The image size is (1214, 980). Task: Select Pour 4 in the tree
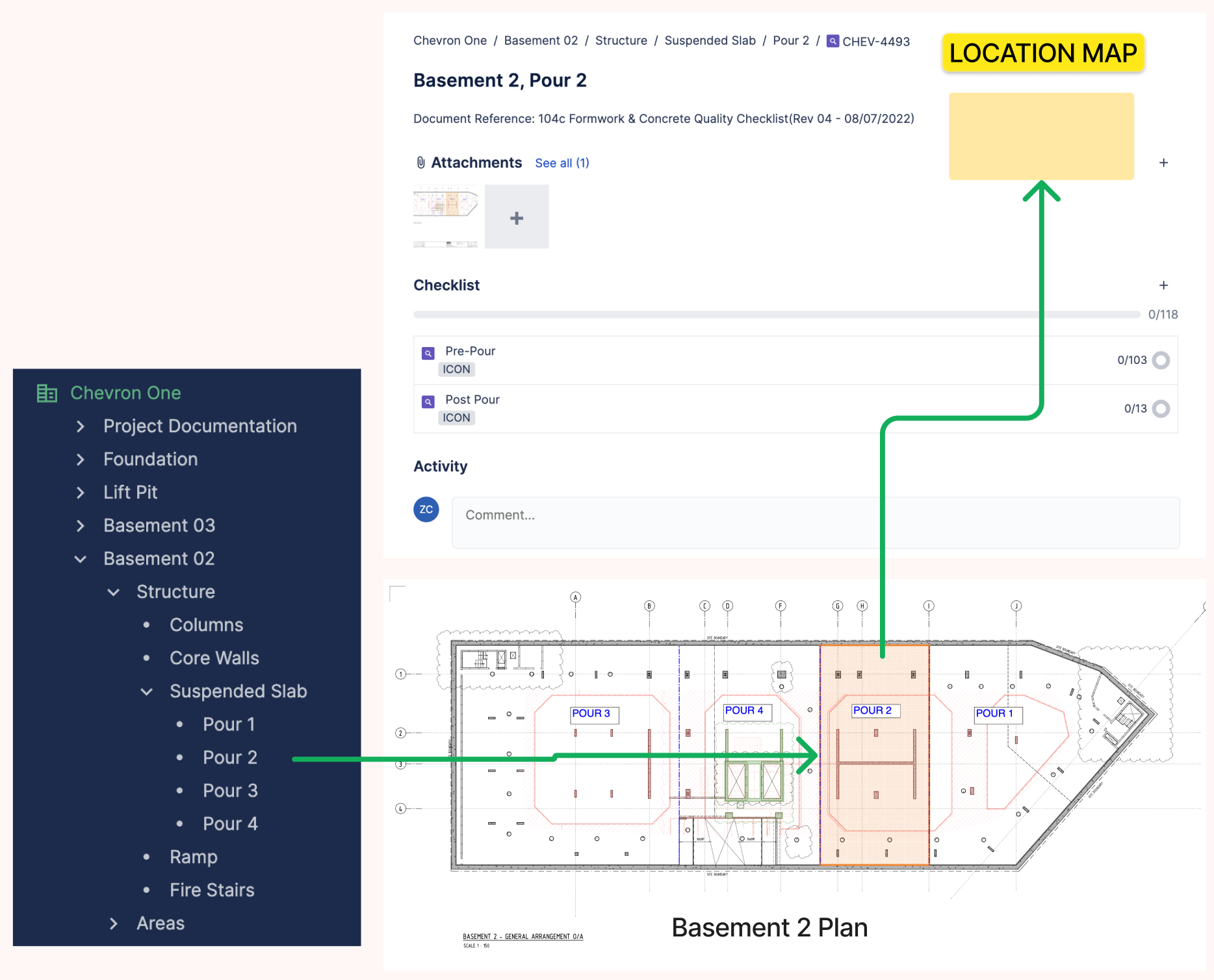(x=230, y=824)
